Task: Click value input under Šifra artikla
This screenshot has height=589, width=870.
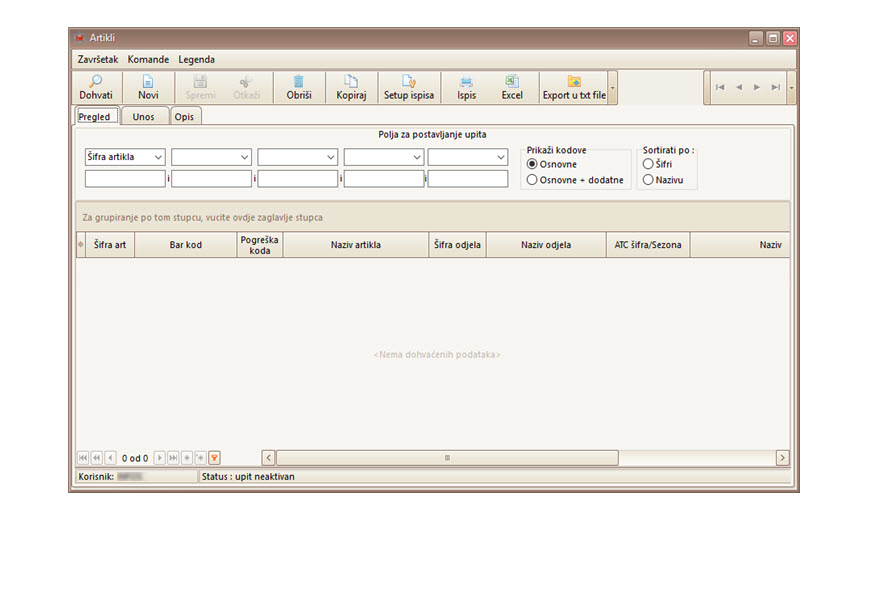Action: [x=125, y=179]
